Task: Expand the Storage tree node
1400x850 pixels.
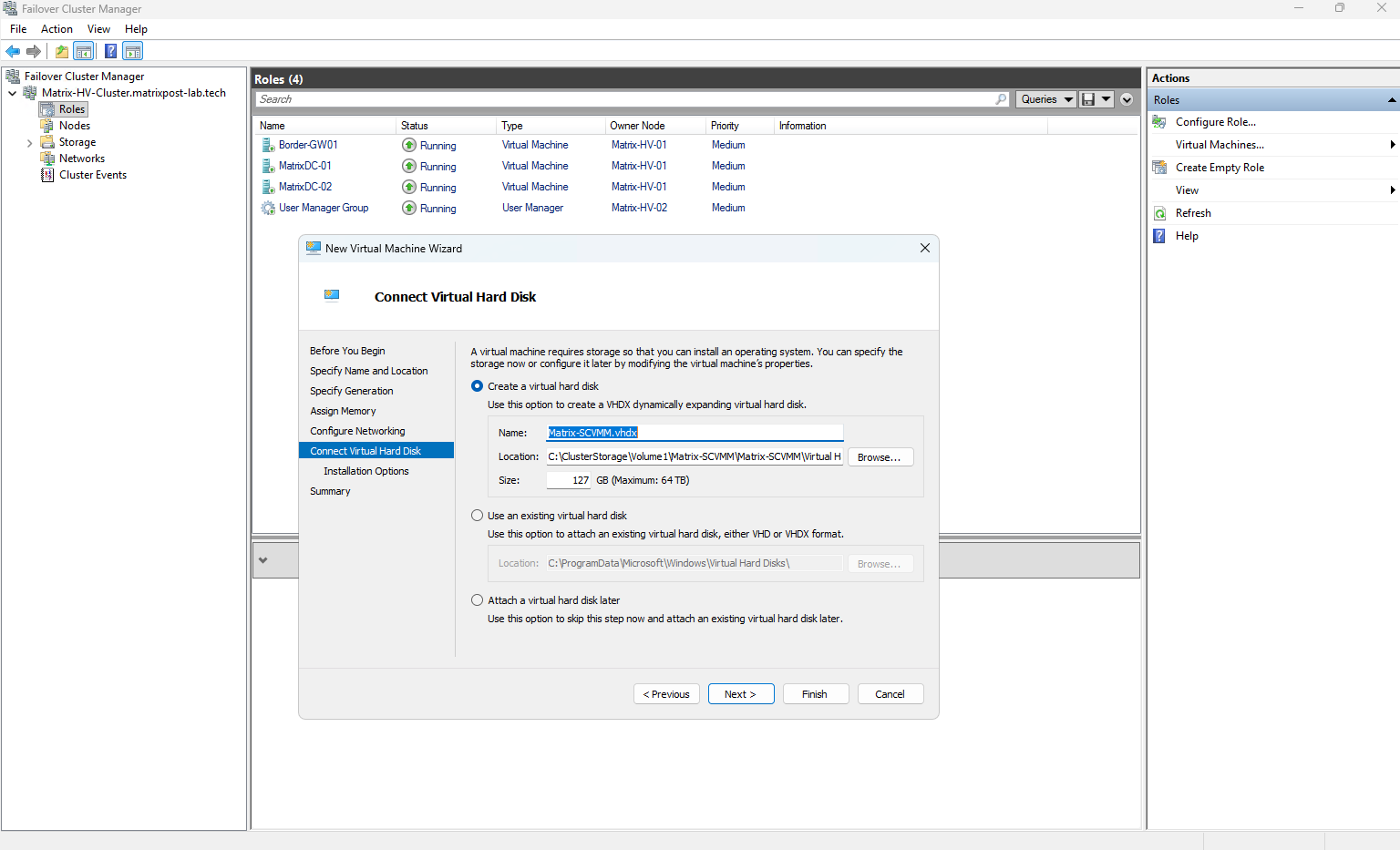Action: tap(29, 143)
